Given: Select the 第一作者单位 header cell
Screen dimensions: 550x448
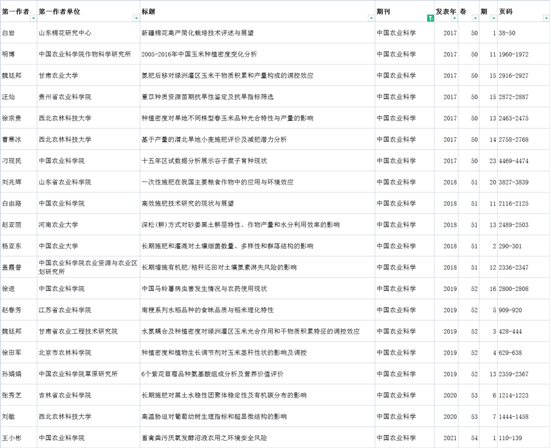Looking at the screenshot, I should click(89, 12).
